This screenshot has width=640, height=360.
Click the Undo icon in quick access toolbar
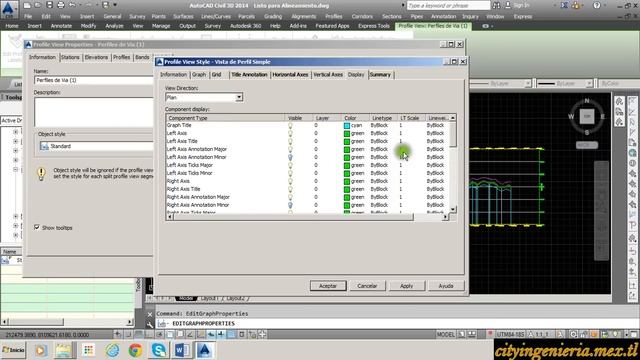pyautogui.click(x=72, y=5)
